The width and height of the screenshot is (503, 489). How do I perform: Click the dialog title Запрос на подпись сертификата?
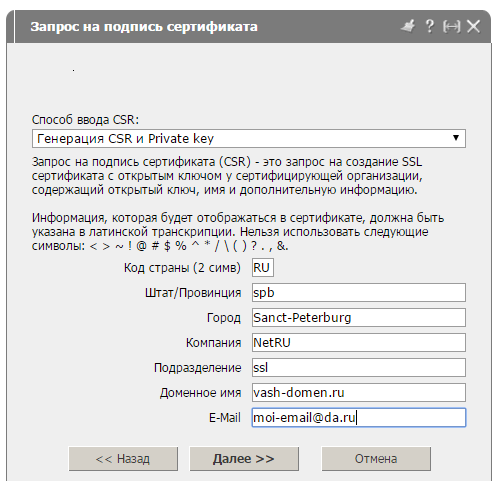144,27
